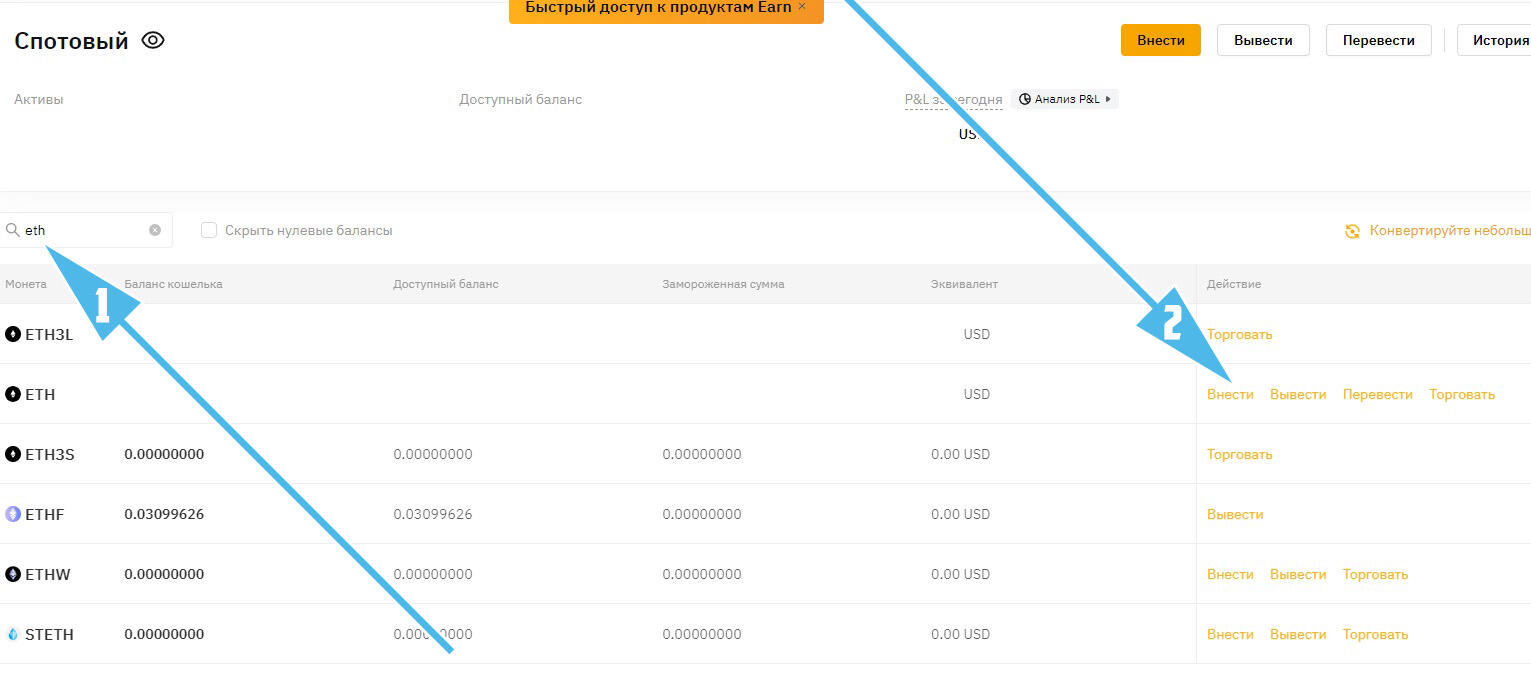The width and height of the screenshot is (1531, 677).
Task: Click Торговать in the ETHW row
Action: coord(1375,574)
